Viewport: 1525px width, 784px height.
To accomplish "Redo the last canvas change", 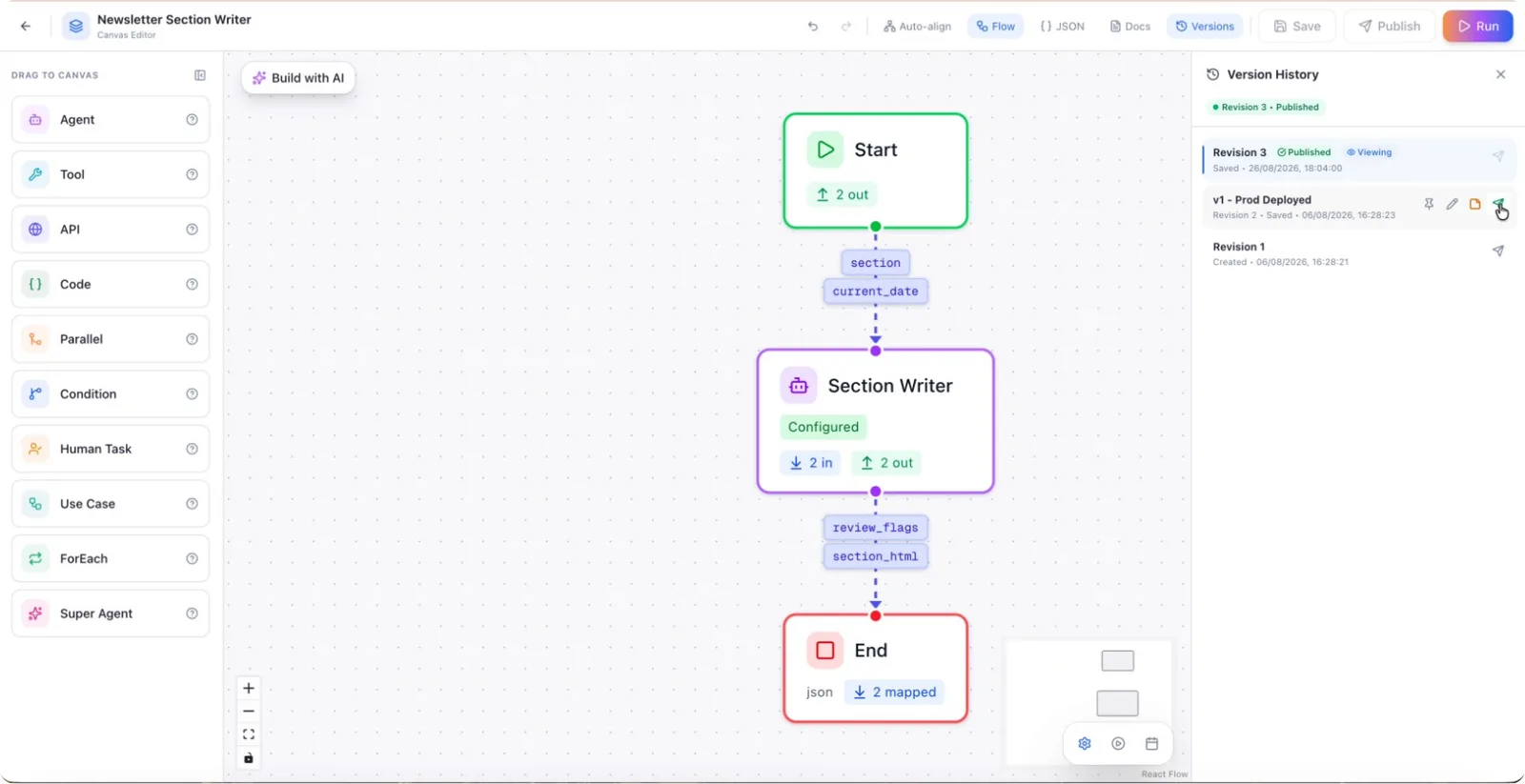I will coord(846,27).
